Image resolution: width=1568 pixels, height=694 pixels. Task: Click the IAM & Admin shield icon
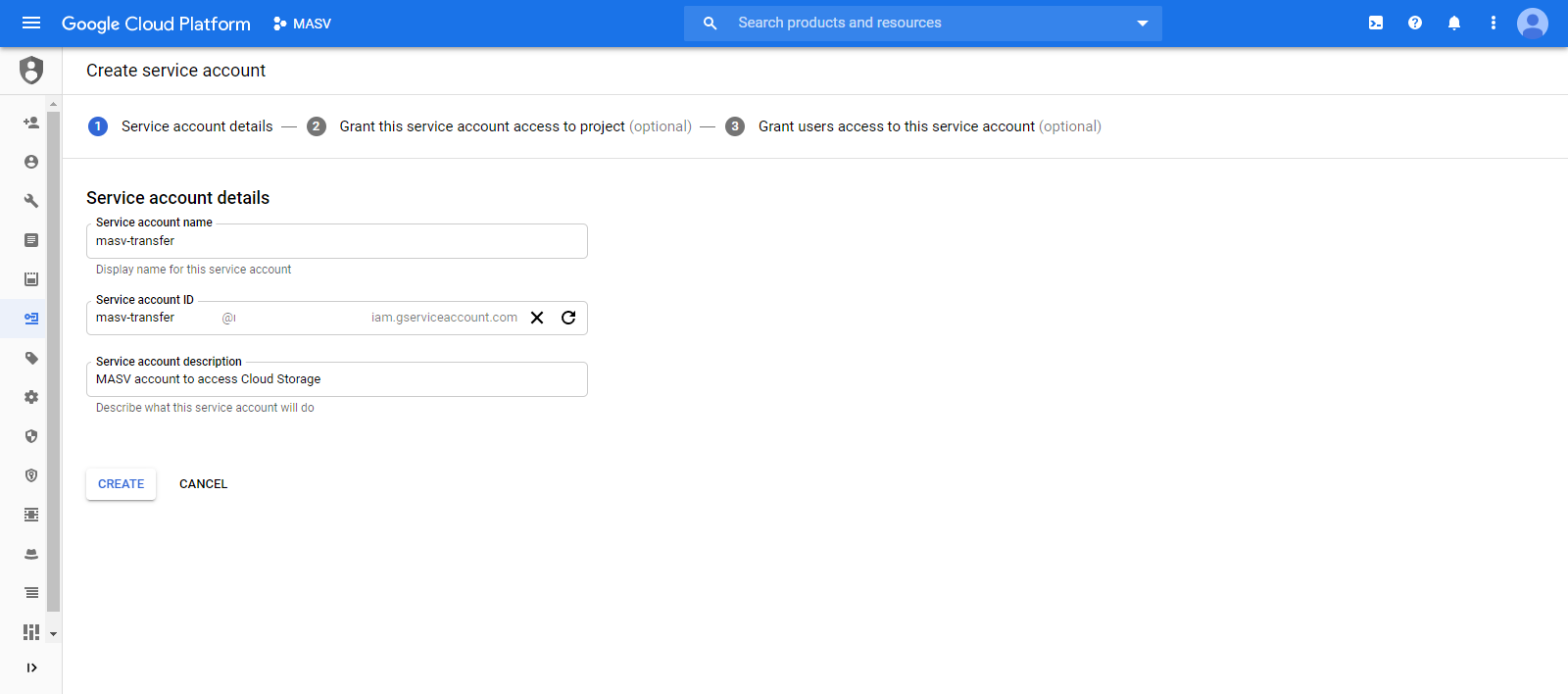(x=31, y=71)
